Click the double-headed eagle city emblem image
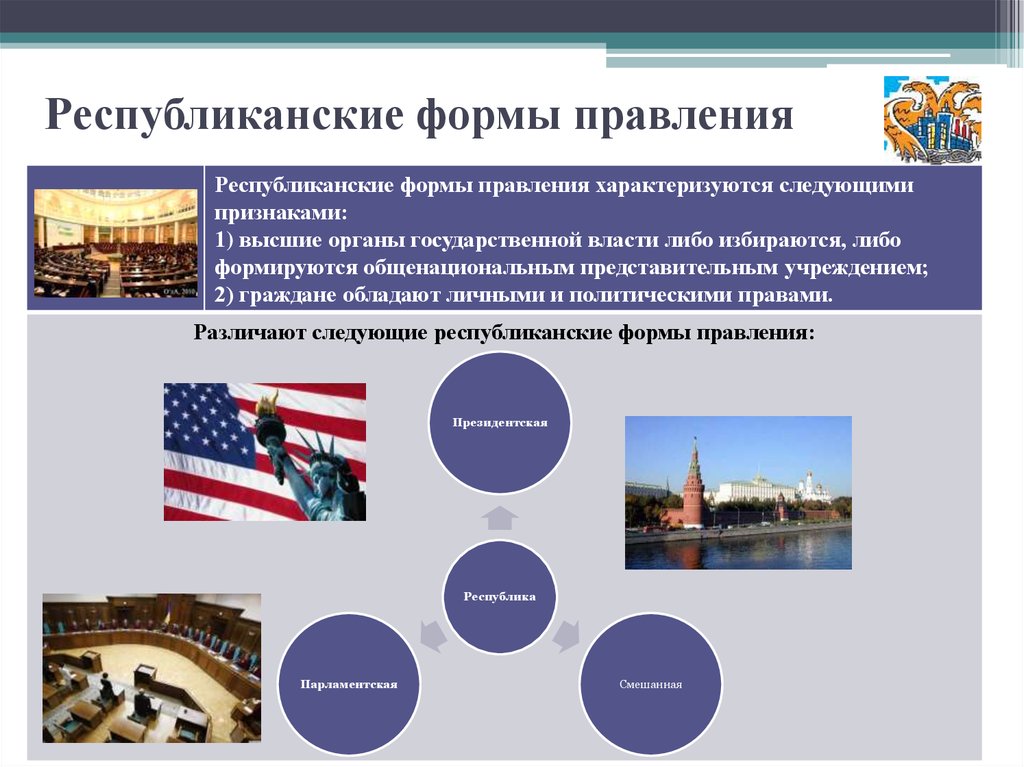1024x767 pixels. [933, 119]
